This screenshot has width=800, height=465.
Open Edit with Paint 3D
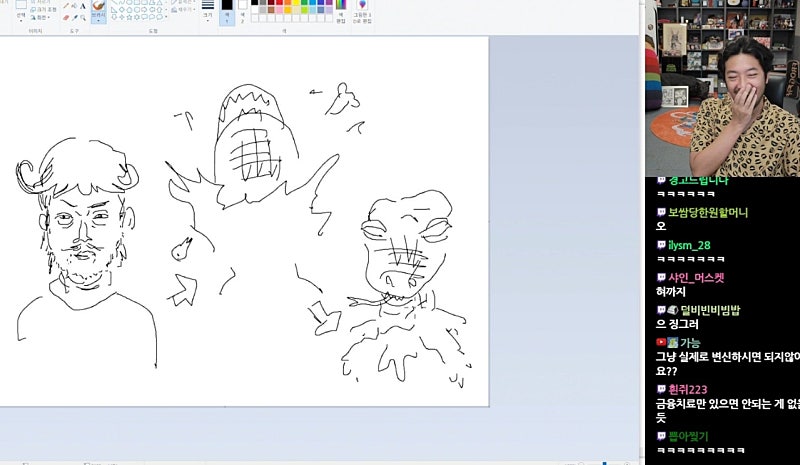pyautogui.click(x=362, y=11)
